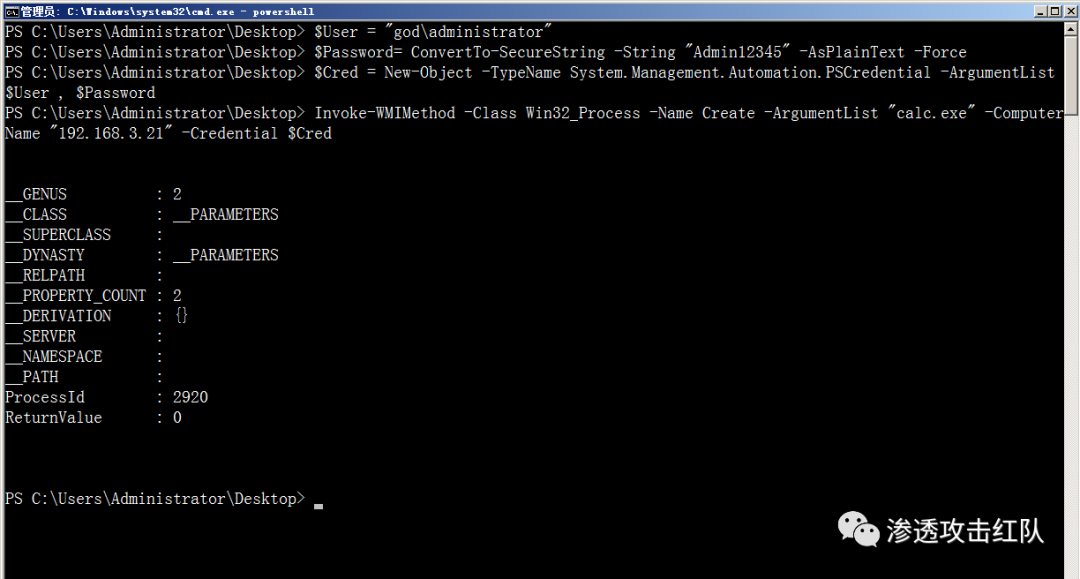Click the blinking cursor at last prompt

click(318, 506)
